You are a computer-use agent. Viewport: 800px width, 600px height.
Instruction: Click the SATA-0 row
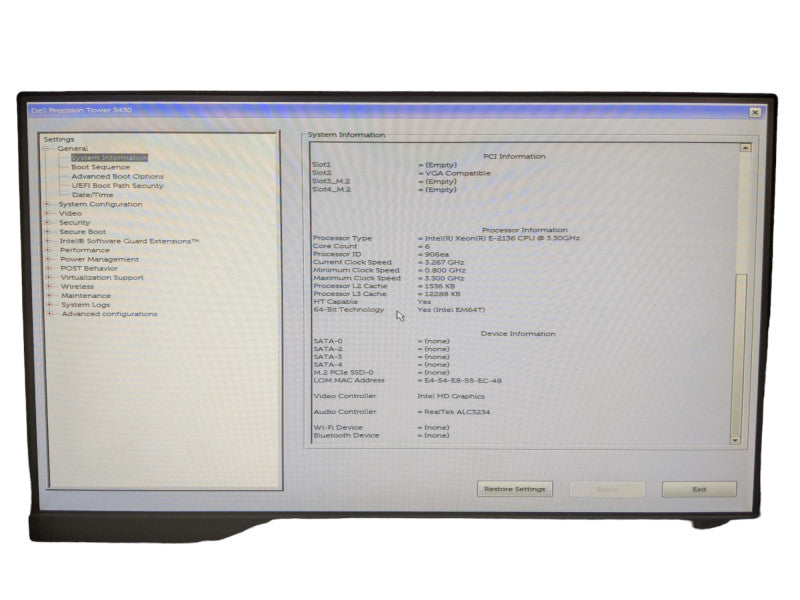click(382, 341)
